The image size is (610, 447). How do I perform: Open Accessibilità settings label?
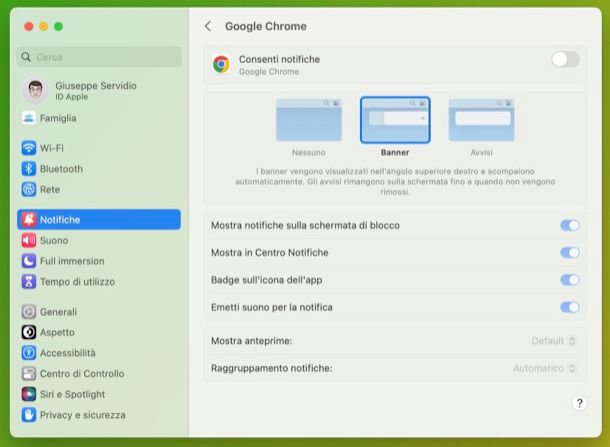68,353
